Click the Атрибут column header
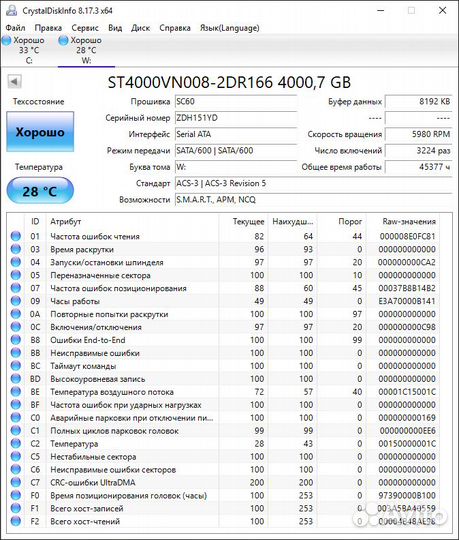The height and width of the screenshot is (540, 459). coord(132,221)
